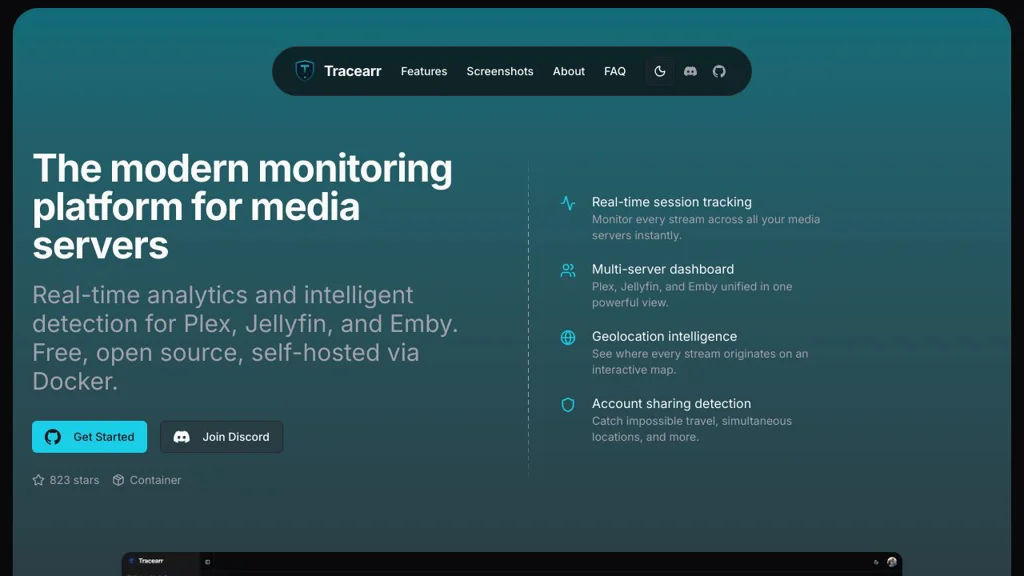Click the subtitle 'Real-time analytics and intelligent detection'
The image size is (1024, 576).
pos(245,338)
